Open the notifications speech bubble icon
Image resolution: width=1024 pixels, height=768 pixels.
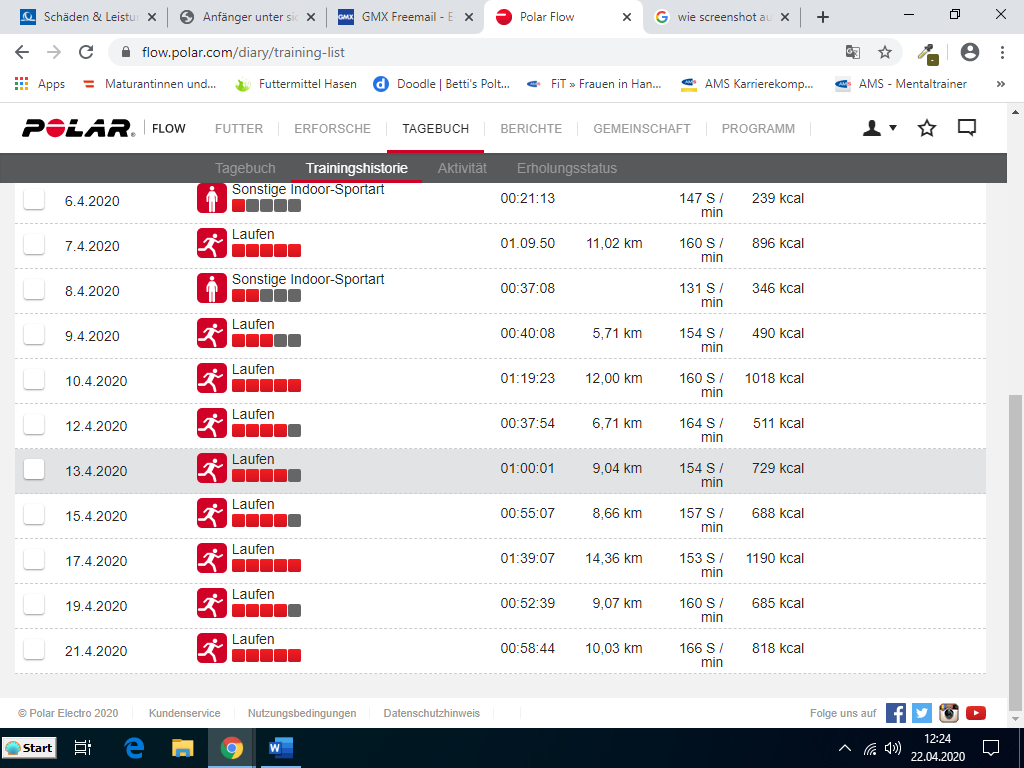tap(967, 128)
